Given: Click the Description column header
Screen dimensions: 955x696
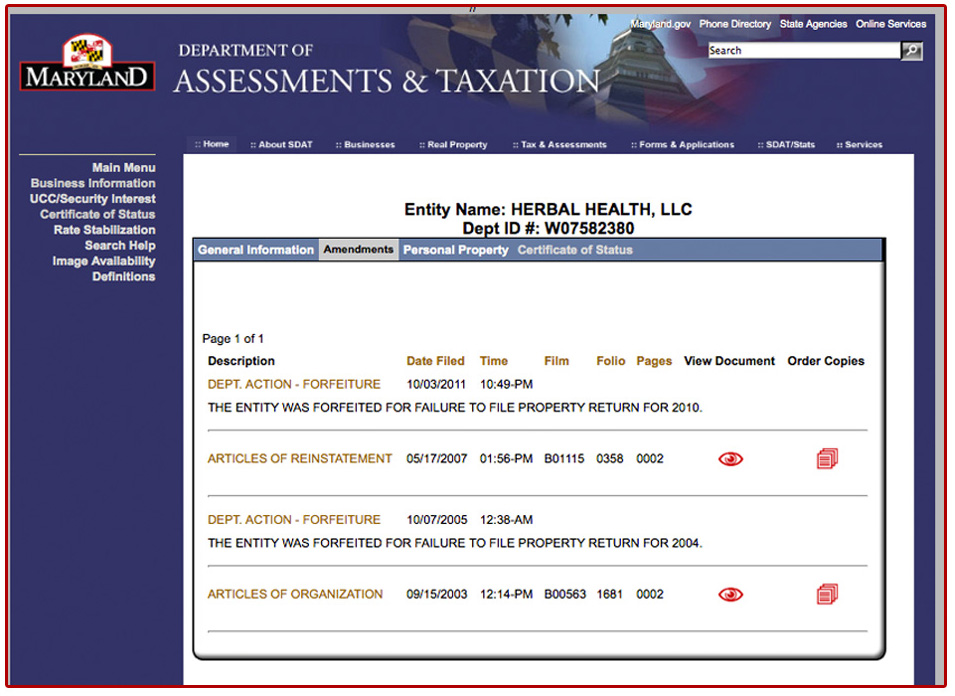Looking at the screenshot, I should (241, 361).
